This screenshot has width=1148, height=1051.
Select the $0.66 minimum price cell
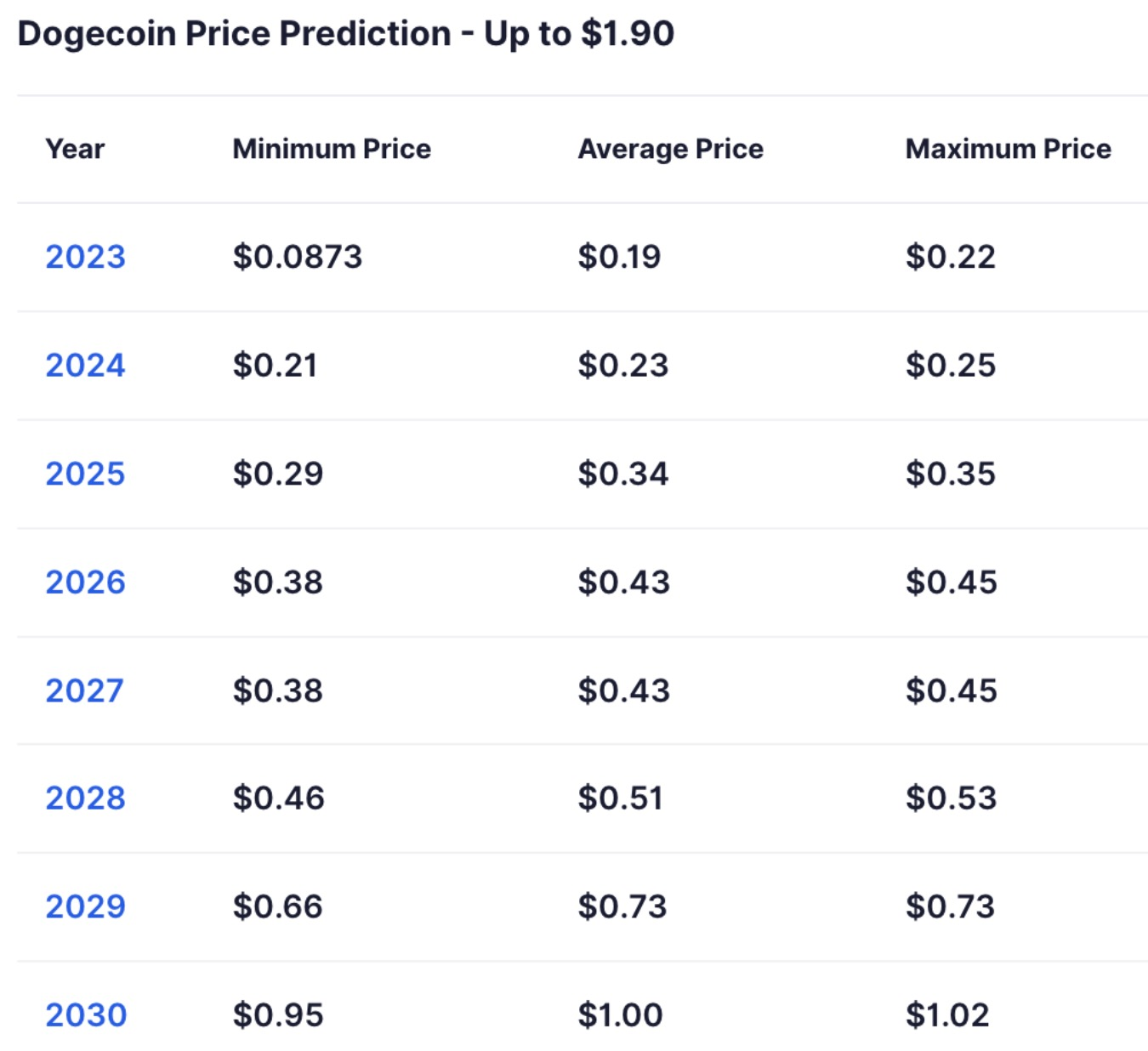[278, 906]
